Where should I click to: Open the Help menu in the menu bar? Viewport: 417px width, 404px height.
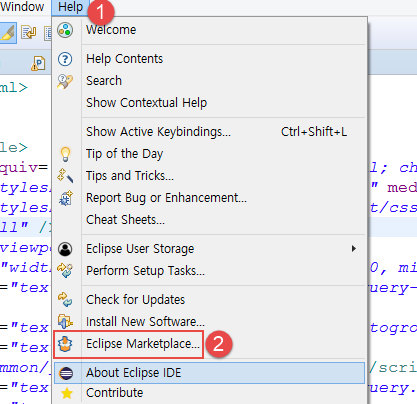(x=70, y=7)
